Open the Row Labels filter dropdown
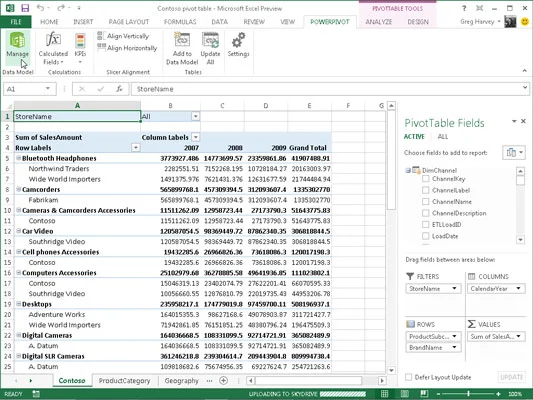This screenshot has height=400, width=533. coord(136,147)
